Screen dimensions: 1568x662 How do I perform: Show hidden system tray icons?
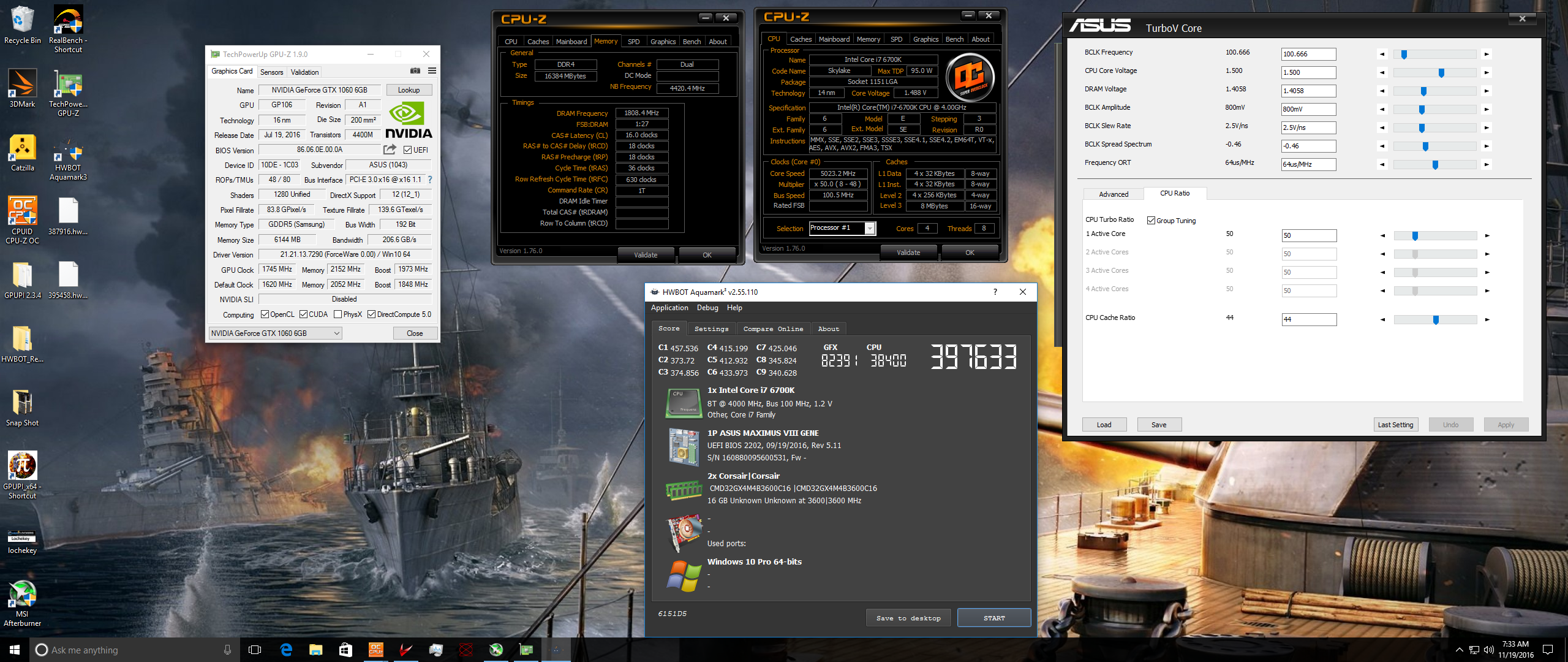click(x=1459, y=650)
